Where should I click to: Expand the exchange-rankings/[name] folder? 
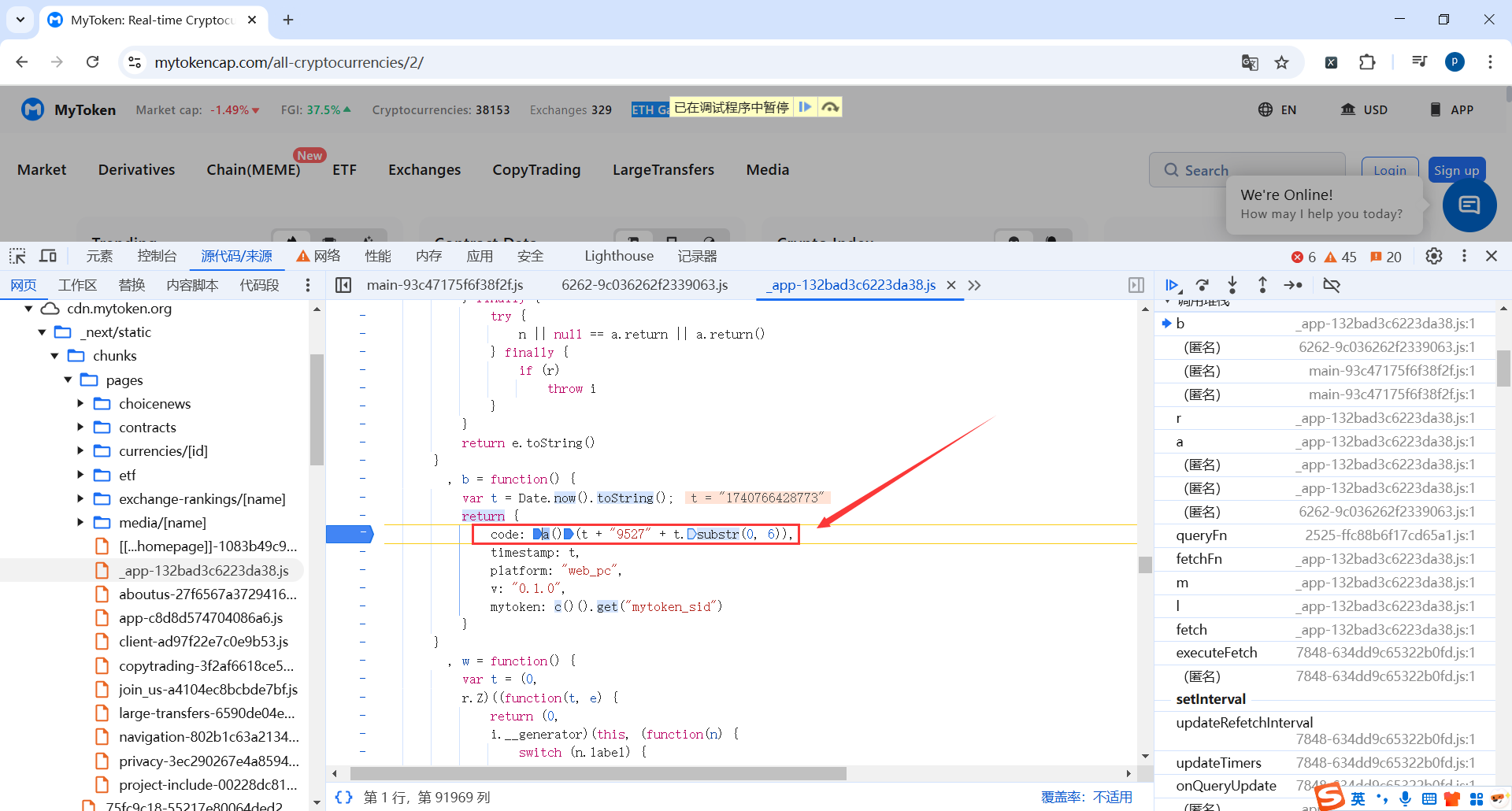tap(80, 499)
